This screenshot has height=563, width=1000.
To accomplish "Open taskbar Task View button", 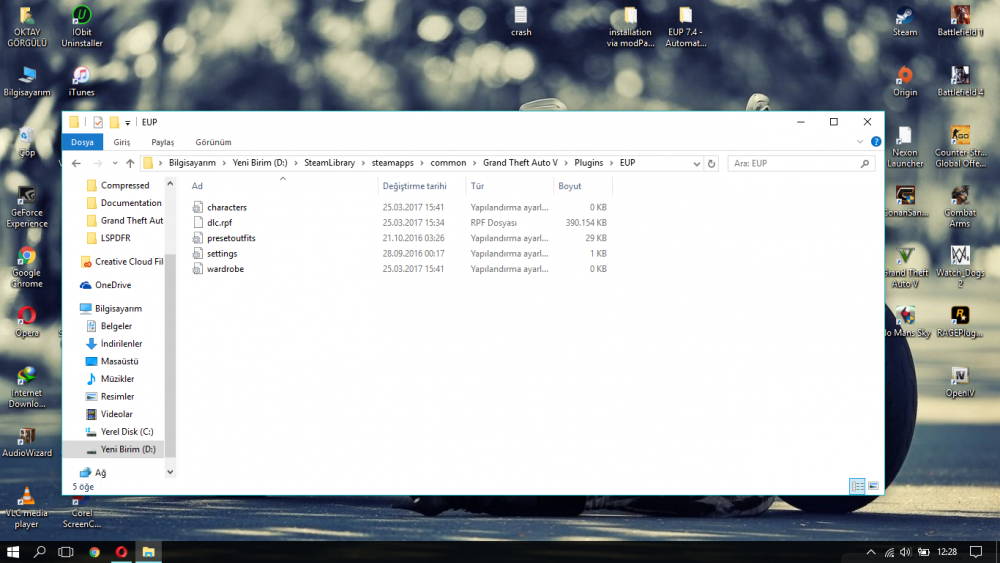I will pyautogui.click(x=66, y=552).
